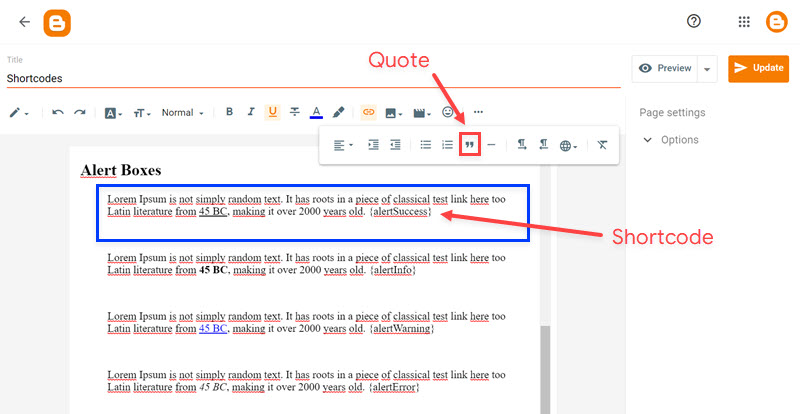Click the undo arrow icon
The height and width of the screenshot is (414, 800).
click(x=58, y=112)
